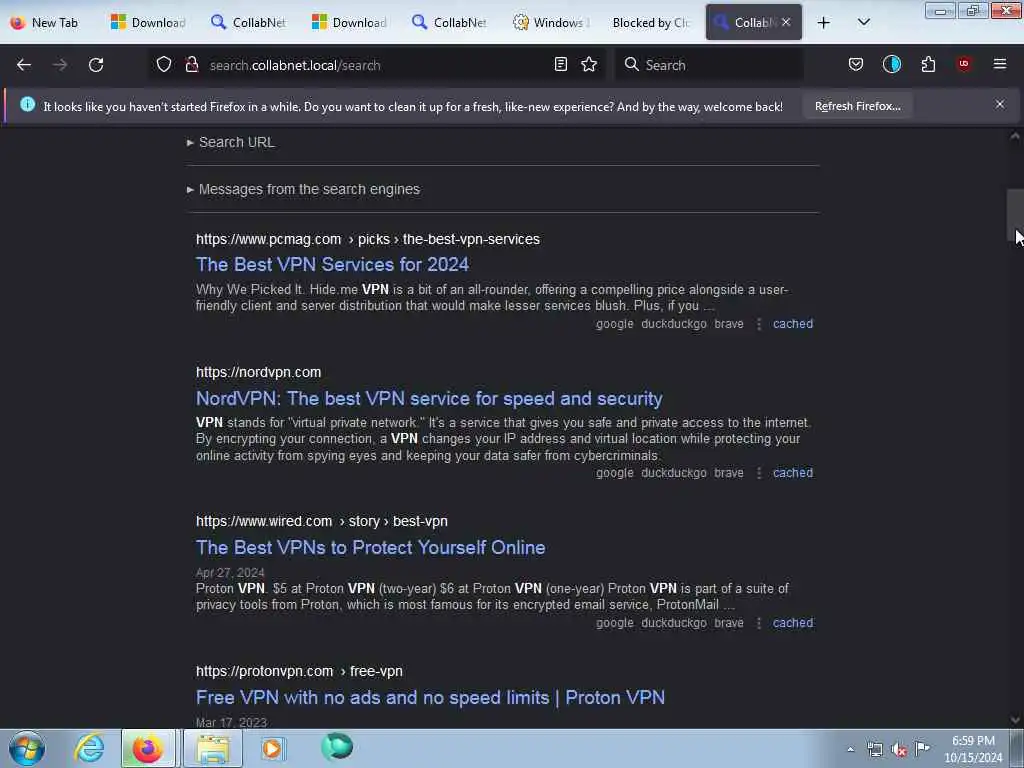1024x768 pixels.
Task: Open the blue circular extension icon
Action: pos(891,64)
